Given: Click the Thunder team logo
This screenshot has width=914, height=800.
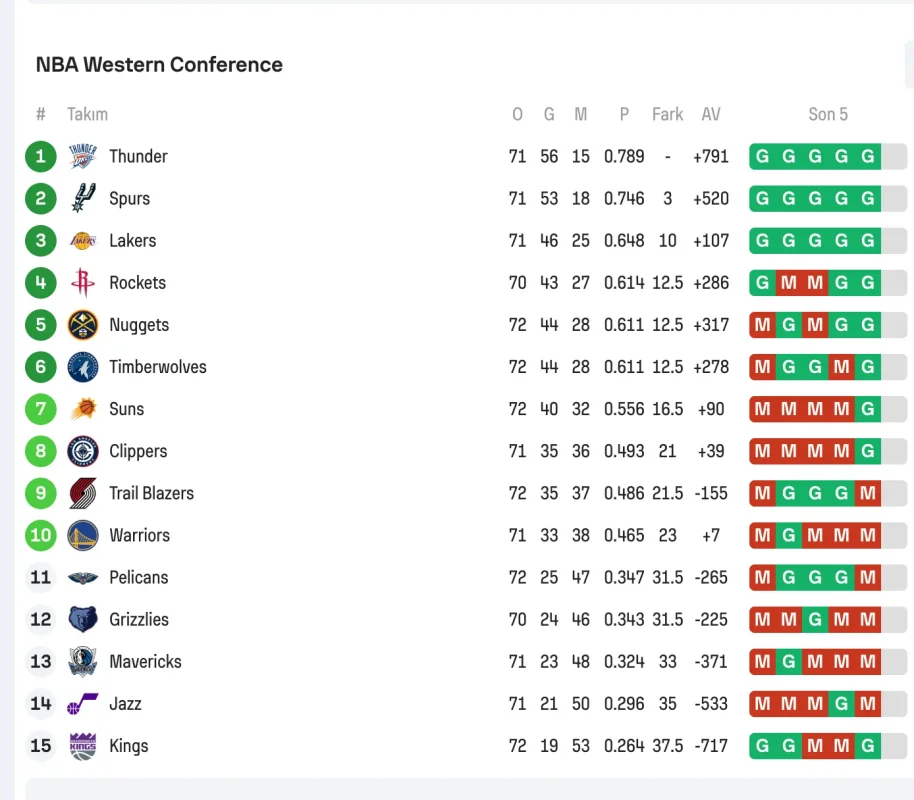Looking at the screenshot, I should tap(82, 156).
